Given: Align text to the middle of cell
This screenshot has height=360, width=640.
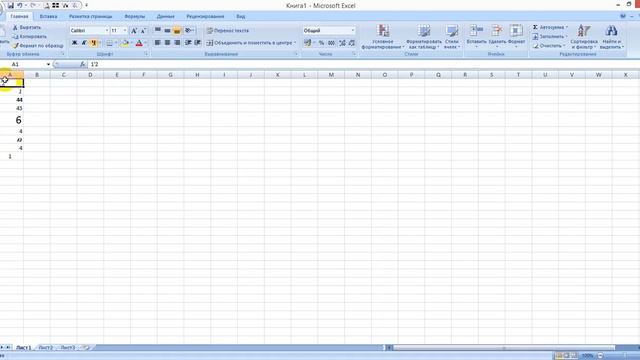Looking at the screenshot, I should pos(167,30).
